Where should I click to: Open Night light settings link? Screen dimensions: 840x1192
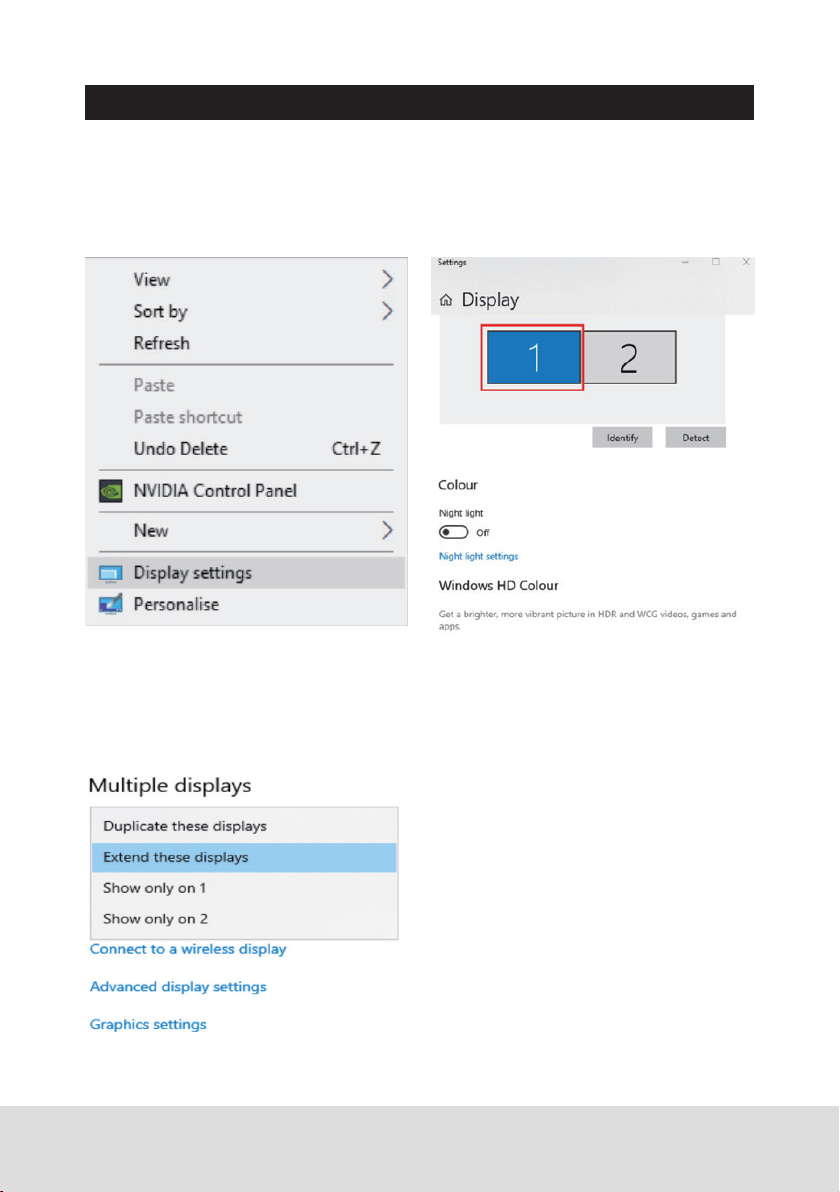[478, 556]
